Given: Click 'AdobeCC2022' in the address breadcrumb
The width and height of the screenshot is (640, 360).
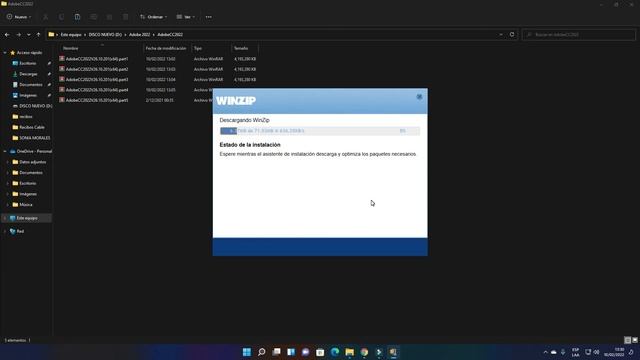Looking at the screenshot, I should (x=170, y=35).
